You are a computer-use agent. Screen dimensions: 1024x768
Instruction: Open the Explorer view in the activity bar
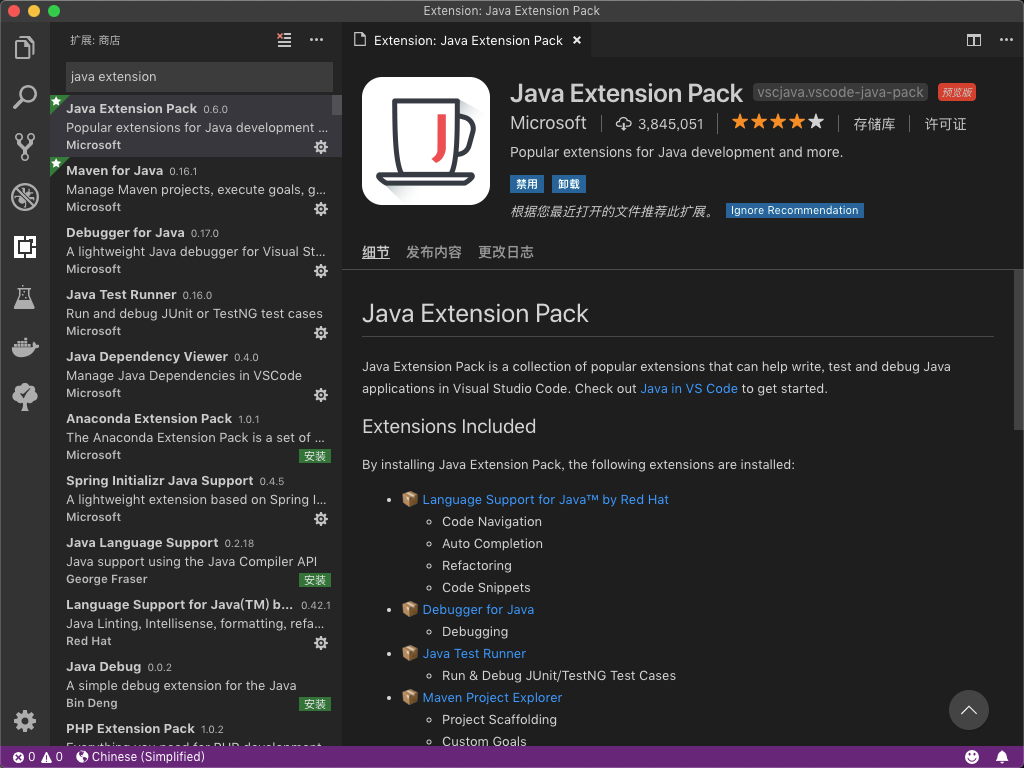coord(25,46)
